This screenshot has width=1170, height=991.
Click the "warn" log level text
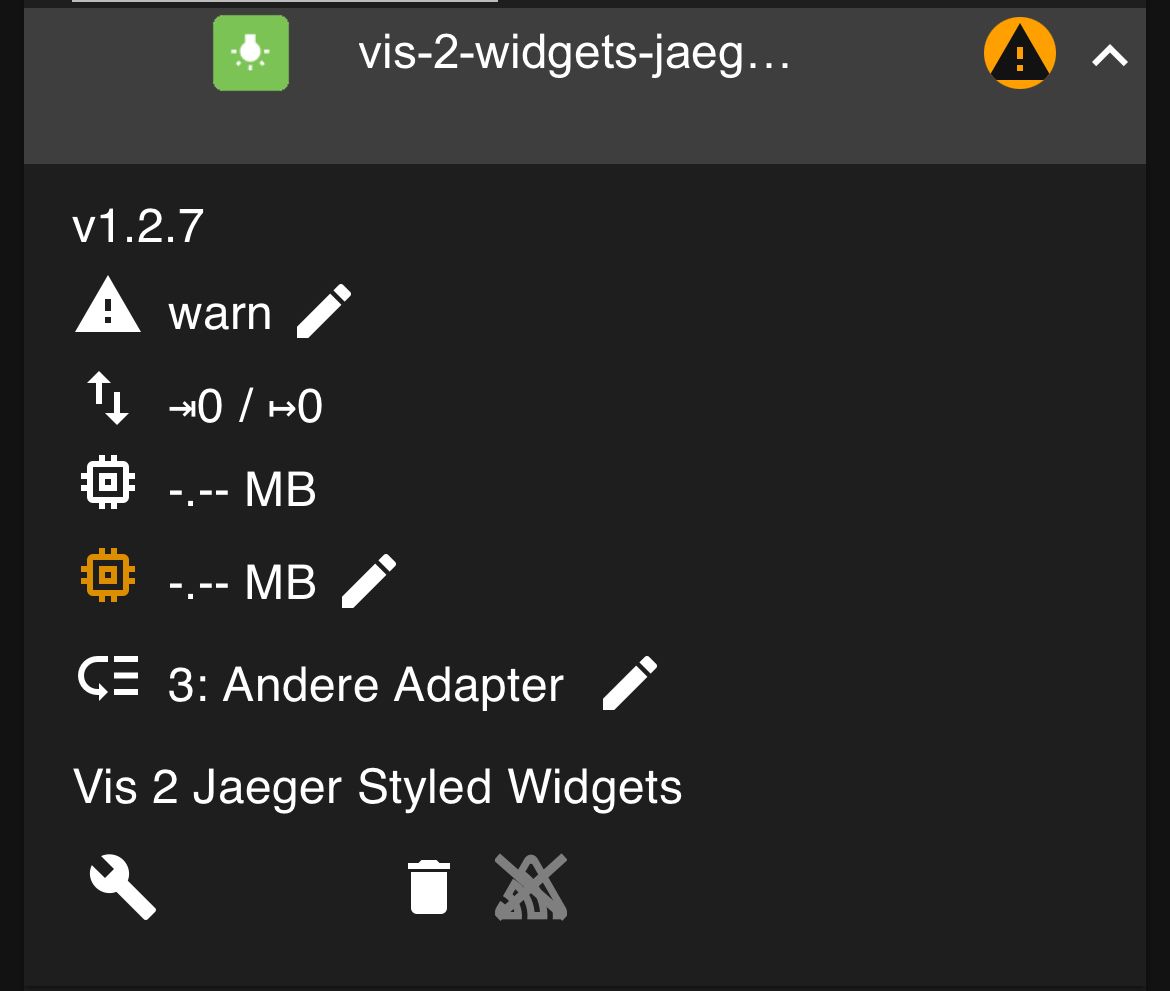pos(220,314)
